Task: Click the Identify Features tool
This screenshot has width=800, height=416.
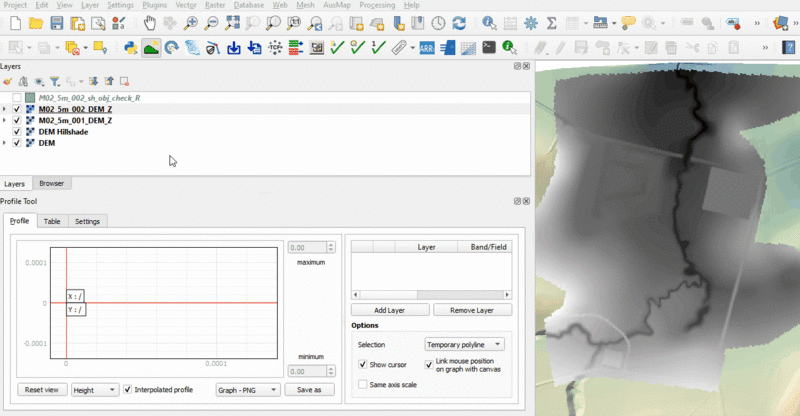Action: tap(489, 22)
